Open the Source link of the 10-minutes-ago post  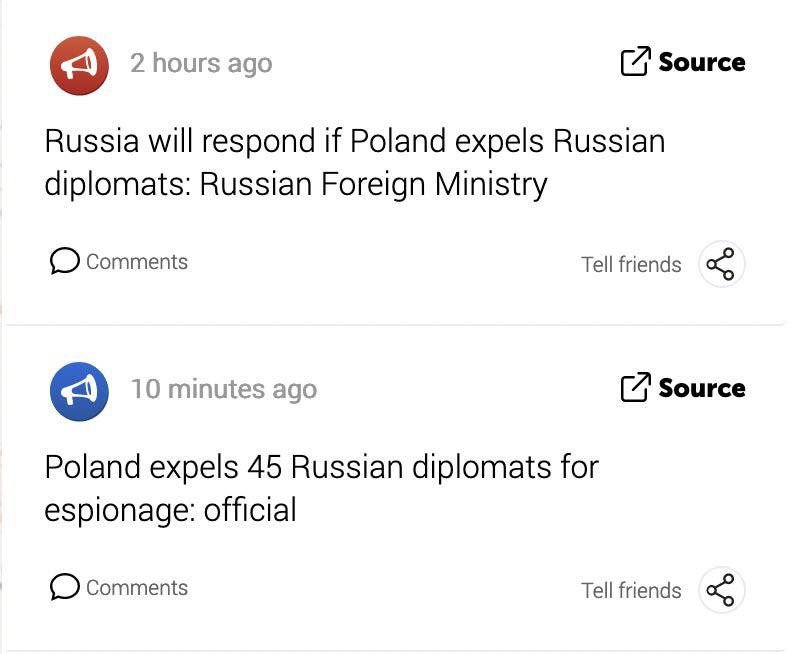coord(701,388)
